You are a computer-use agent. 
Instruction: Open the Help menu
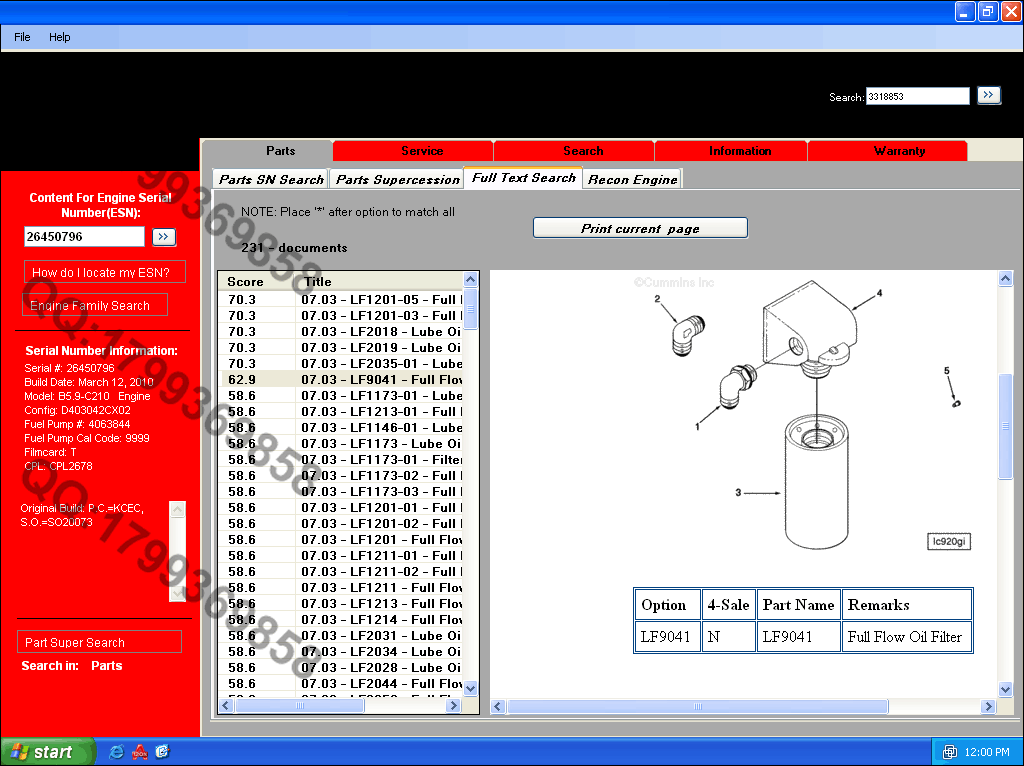pos(60,37)
